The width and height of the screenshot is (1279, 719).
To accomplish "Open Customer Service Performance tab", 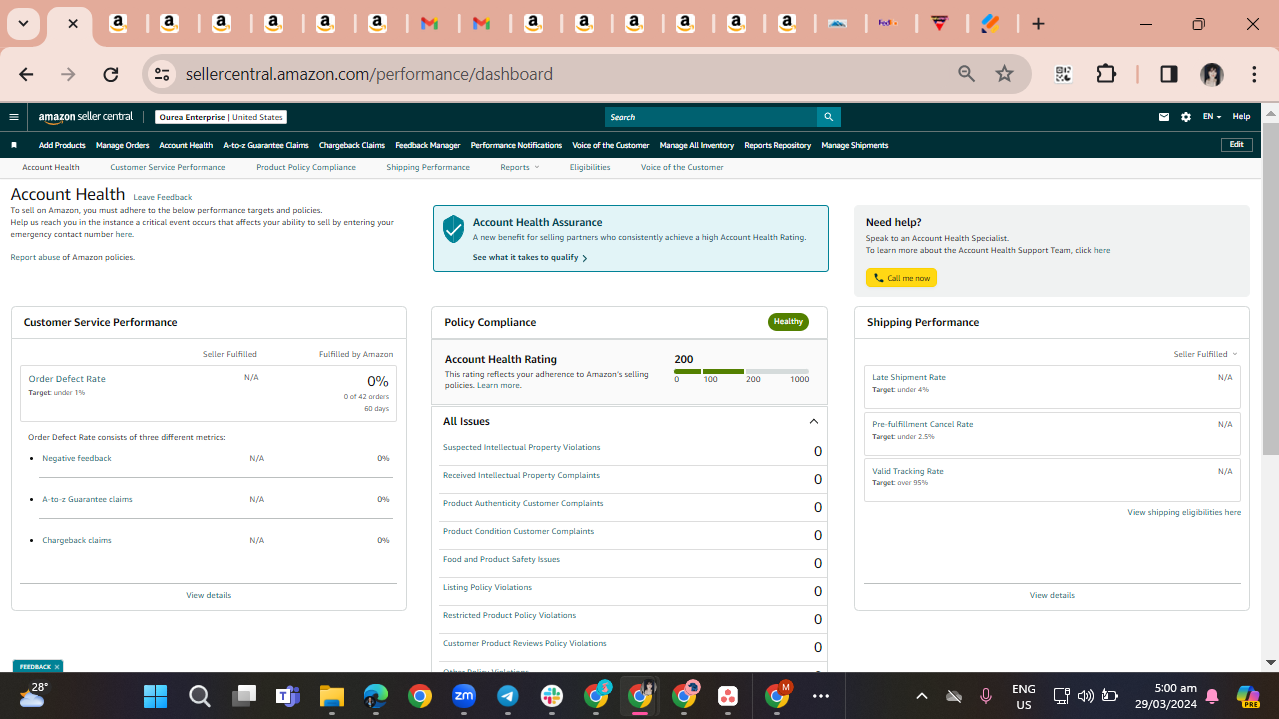I will pyautogui.click(x=168, y=167).
